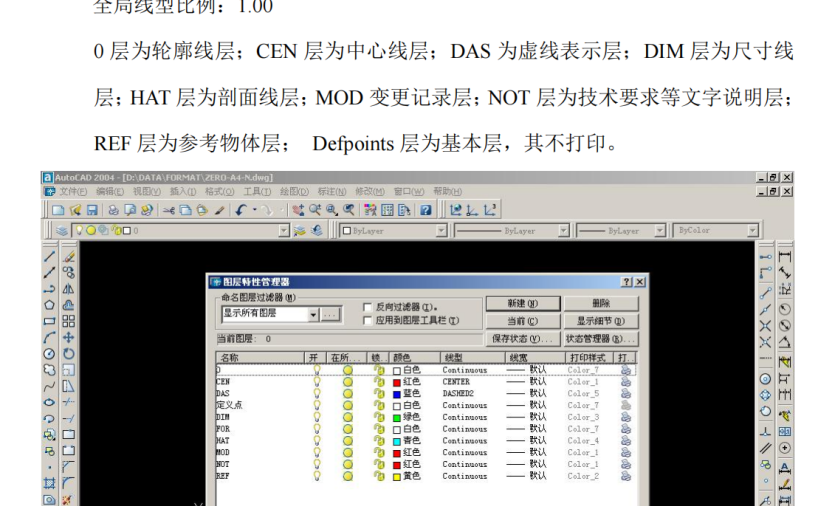818x506 pixels.
Task: Check the 应用到图层工具栏 checkbox
Action: click(x=367, y=320)
